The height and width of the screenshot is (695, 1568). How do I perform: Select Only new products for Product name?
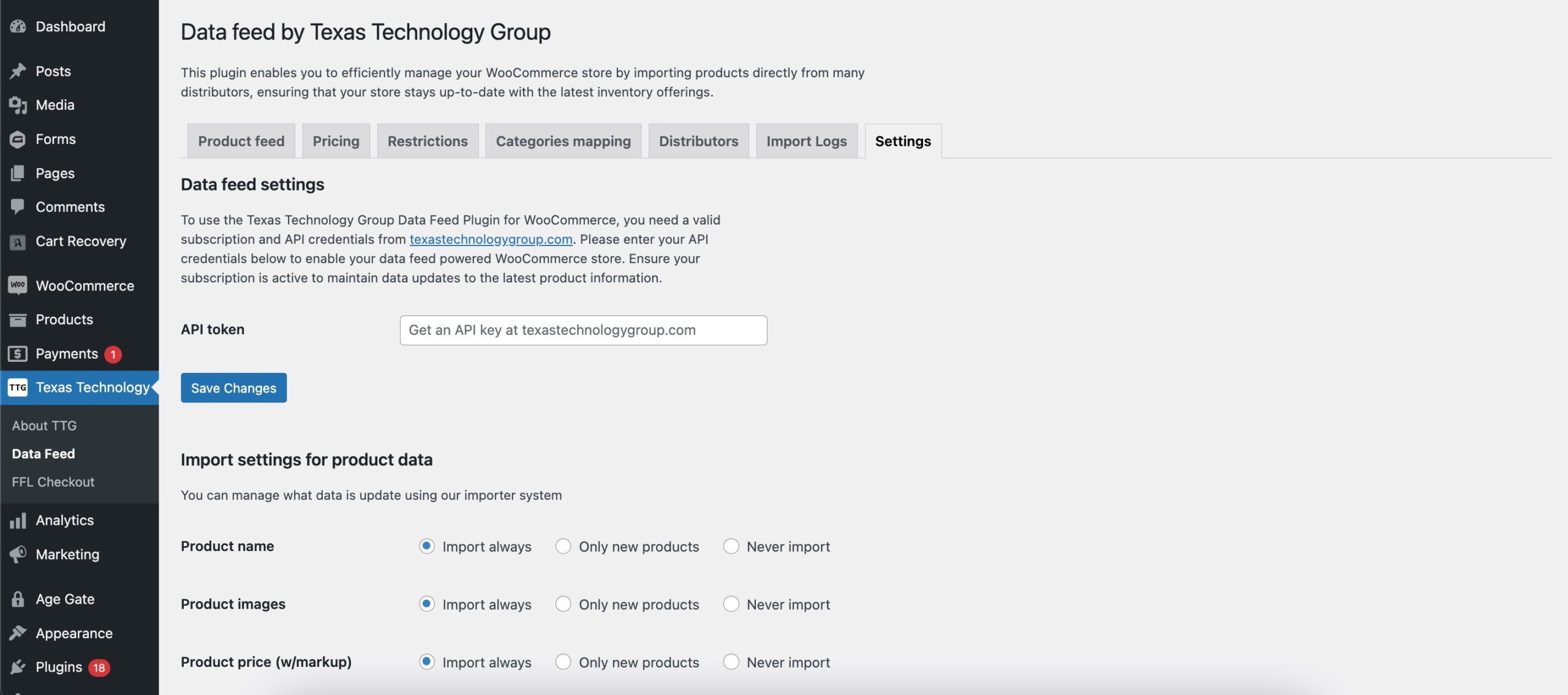(563, 546)
